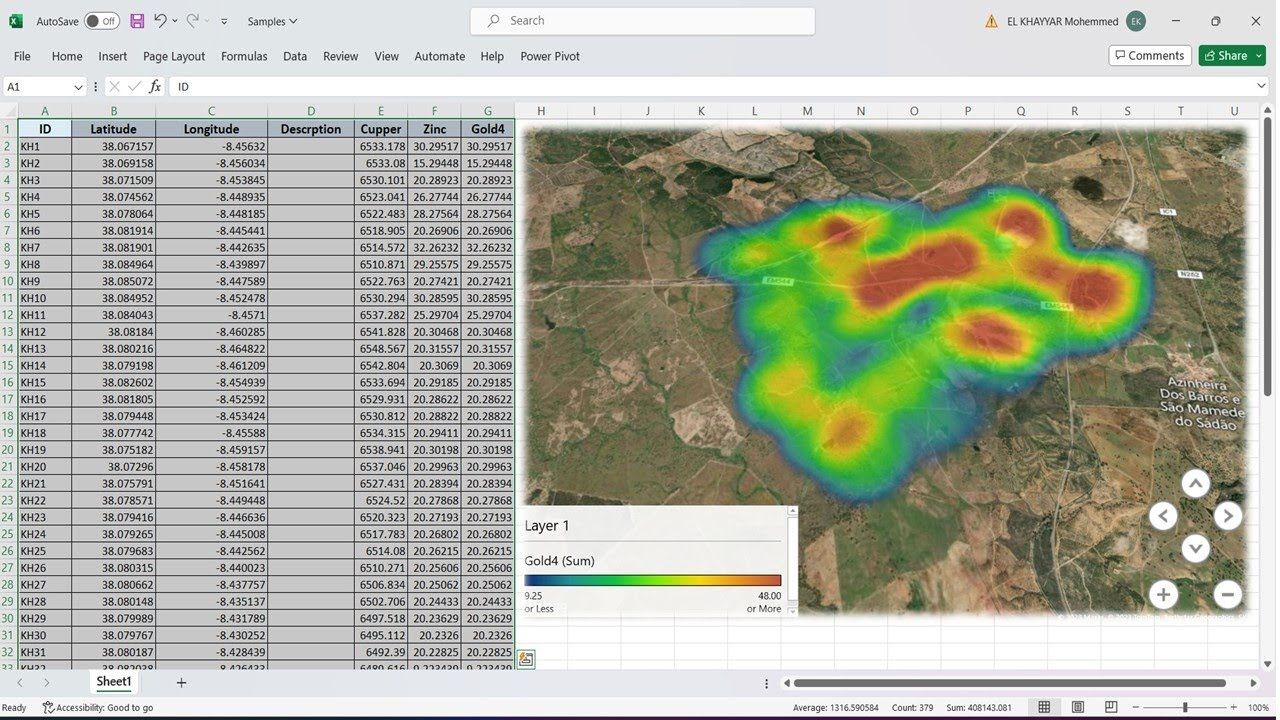
Task: Open the Insert Function dialog via fx icon
Action: pyautogui.click(x=155, y=86)
